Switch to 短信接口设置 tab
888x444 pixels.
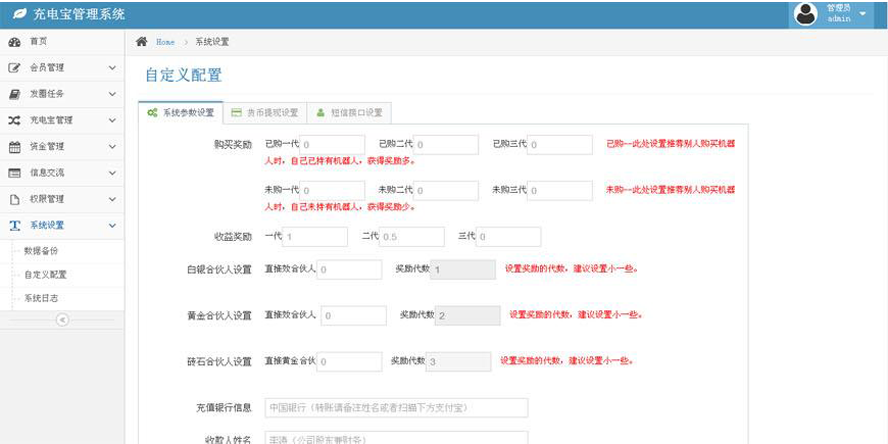(x=349, y=113)
